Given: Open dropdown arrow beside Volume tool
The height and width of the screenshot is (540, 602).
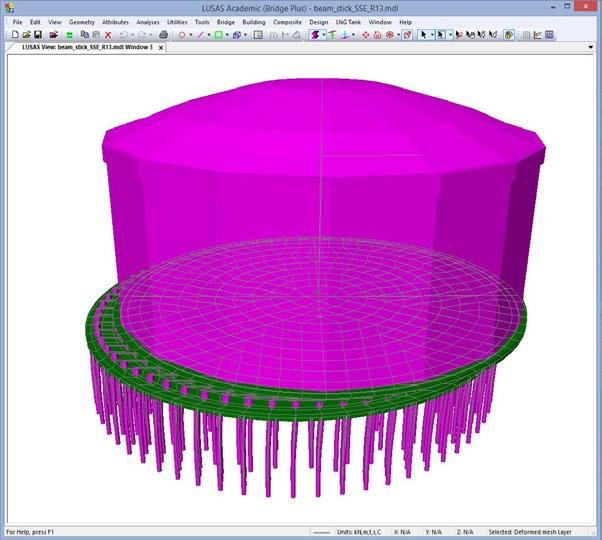Looking at the screenshot, I should (x=245, y=35).
